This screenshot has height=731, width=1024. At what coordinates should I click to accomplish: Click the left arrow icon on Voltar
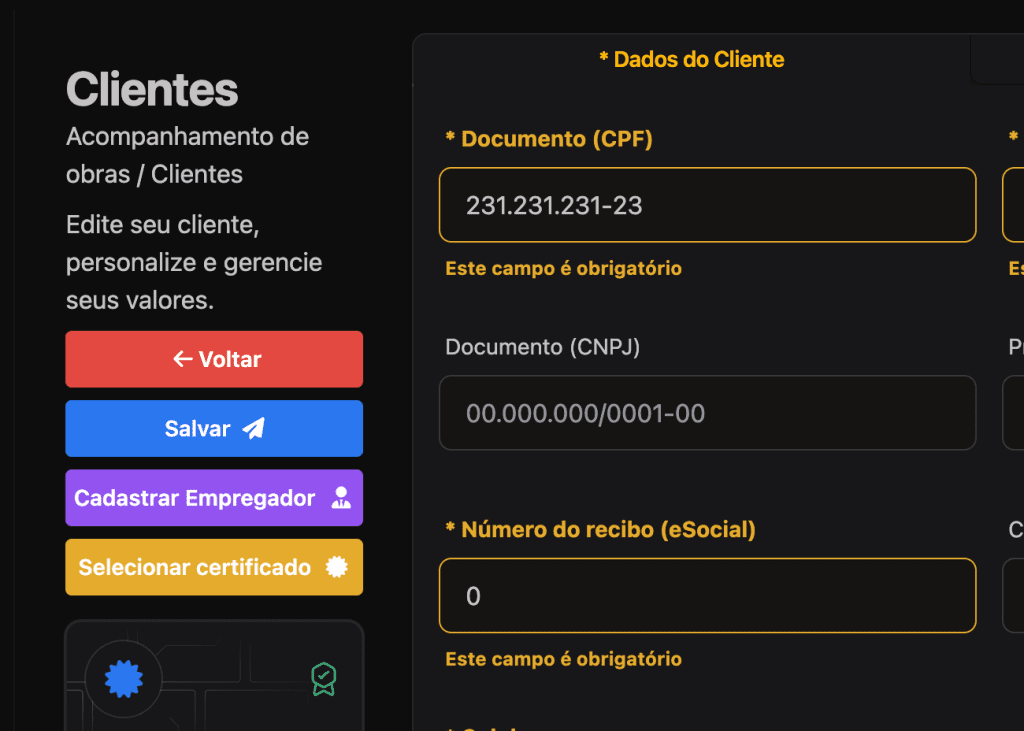coord(181,359)
